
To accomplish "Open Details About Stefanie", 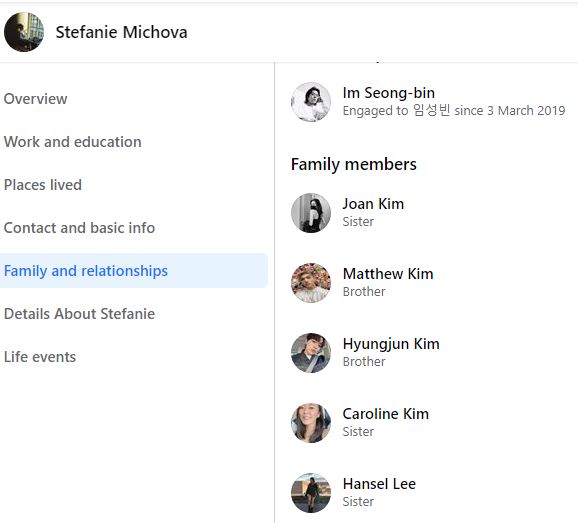I will [x=79, y=314].
